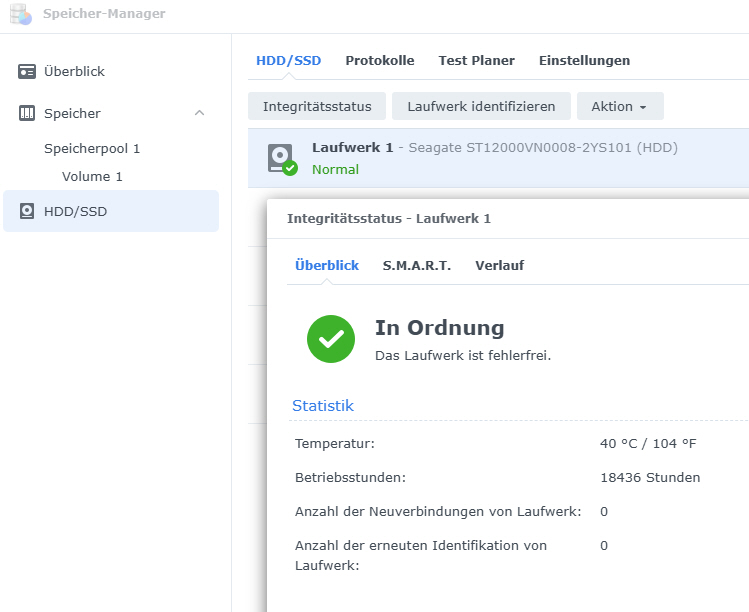Select the Laufwerk 1 Seagate drive row
The width and height of the screenshot is (749, 612).
(x=498, y=158)
